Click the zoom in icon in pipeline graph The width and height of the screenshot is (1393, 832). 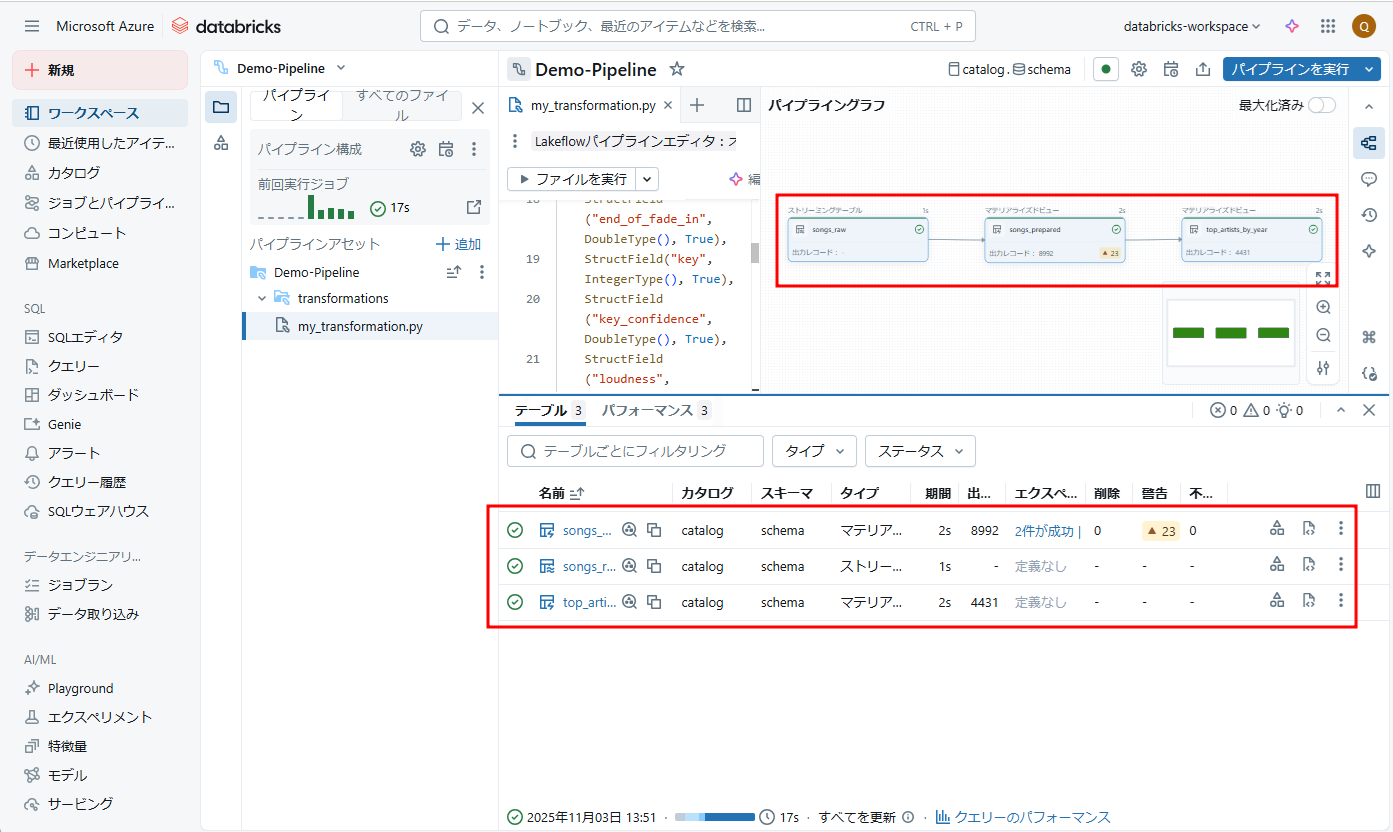point(1323,307)
